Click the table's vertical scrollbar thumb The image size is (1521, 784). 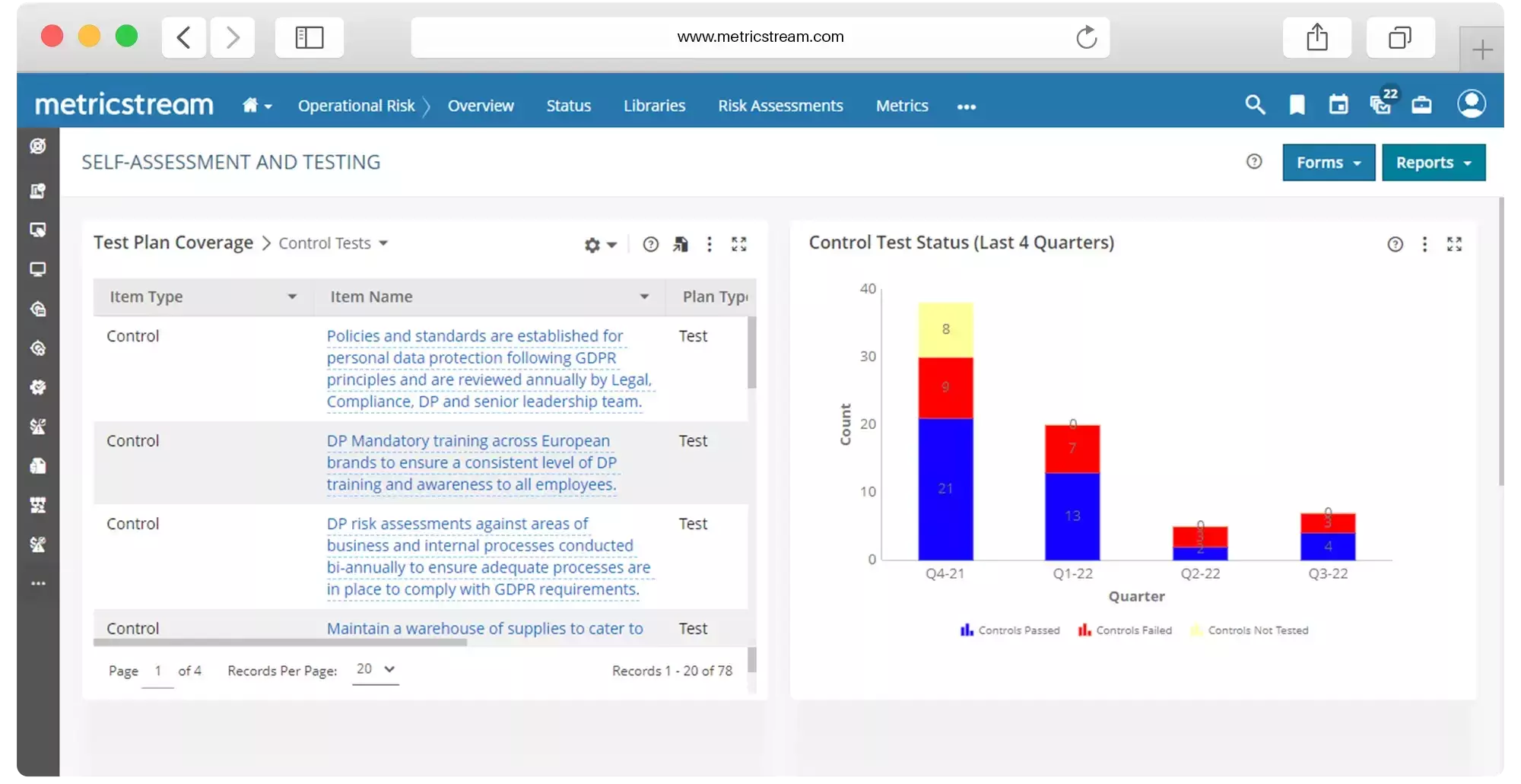click(x=751, y=352)
